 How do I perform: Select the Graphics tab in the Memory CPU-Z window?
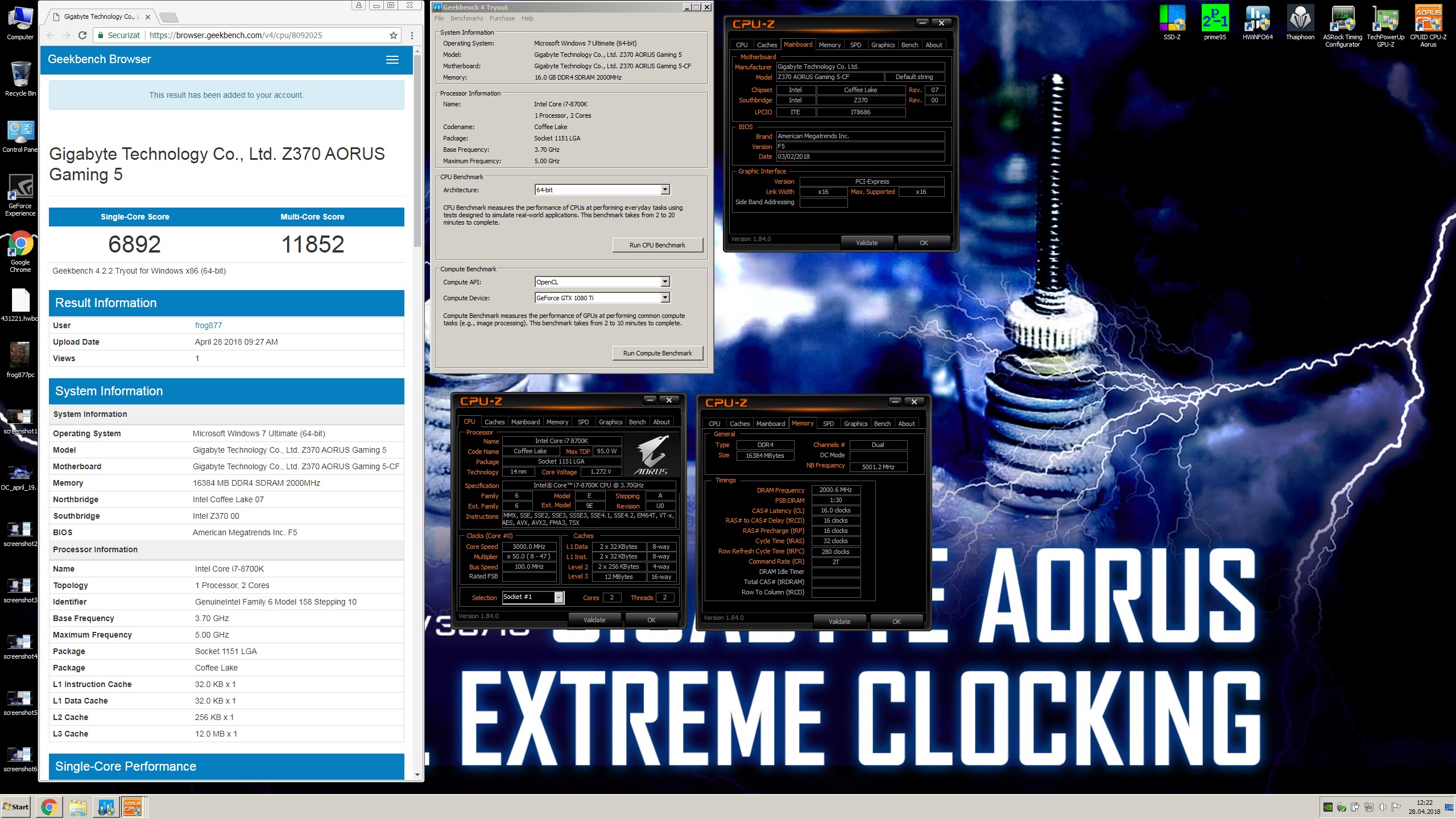pyautogui.click(x=855, y=424)
